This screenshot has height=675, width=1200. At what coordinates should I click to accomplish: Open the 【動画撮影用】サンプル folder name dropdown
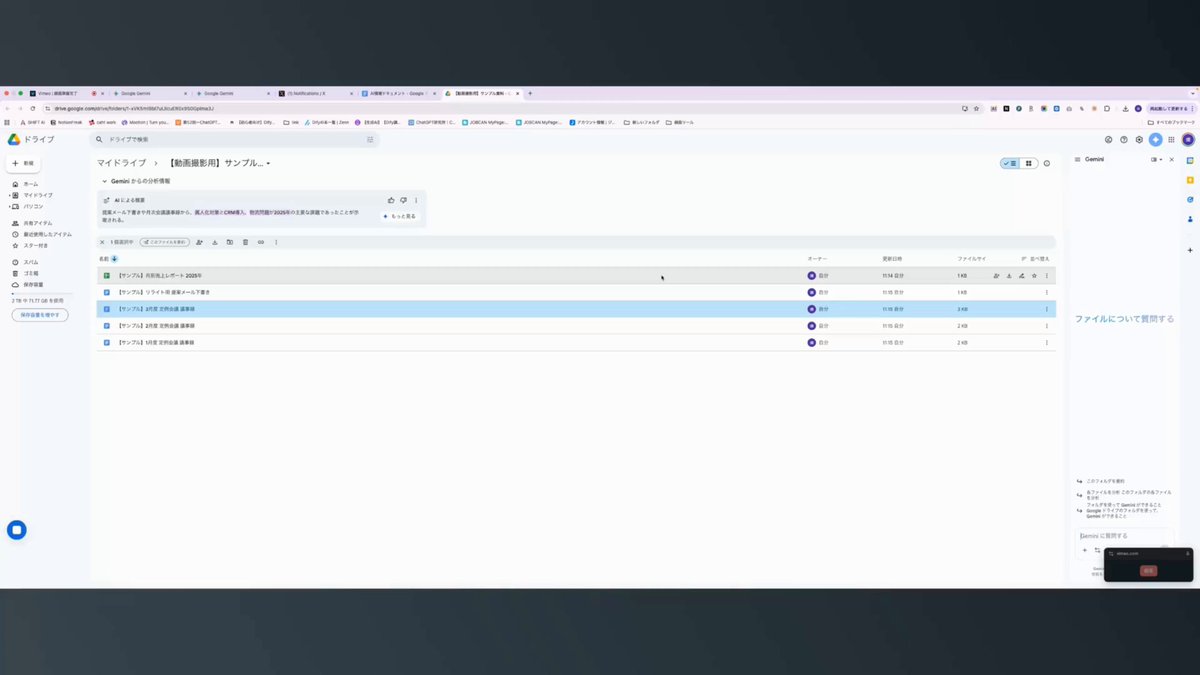(268, 163)
